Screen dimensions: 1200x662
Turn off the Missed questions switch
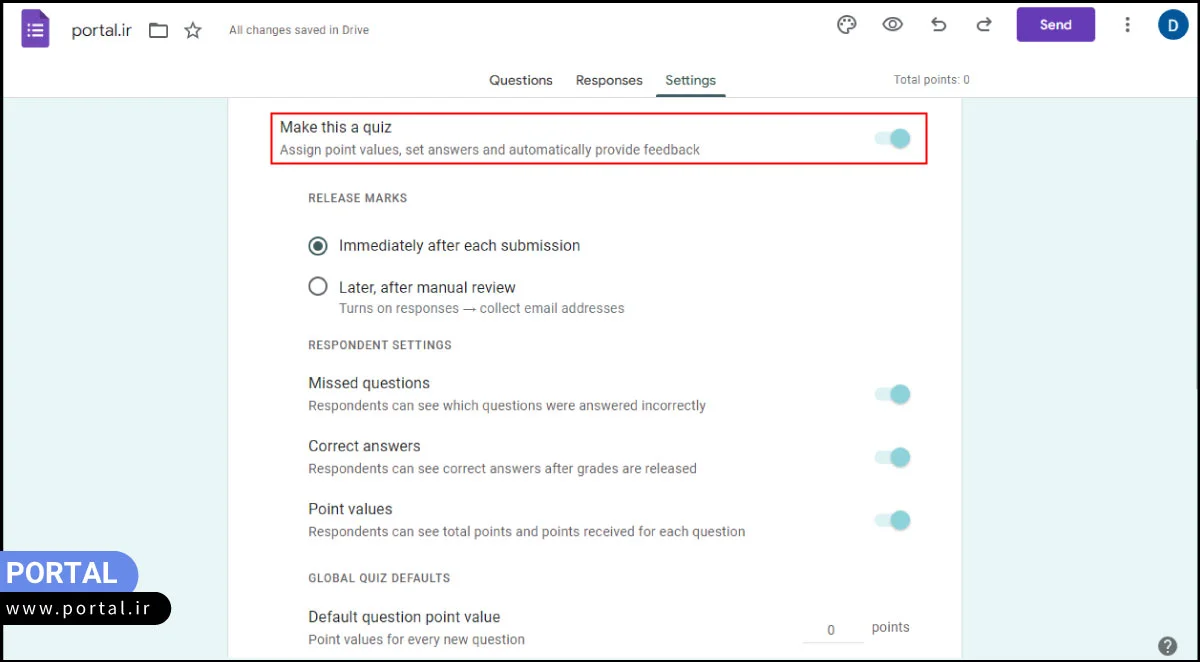coord(893,394)
